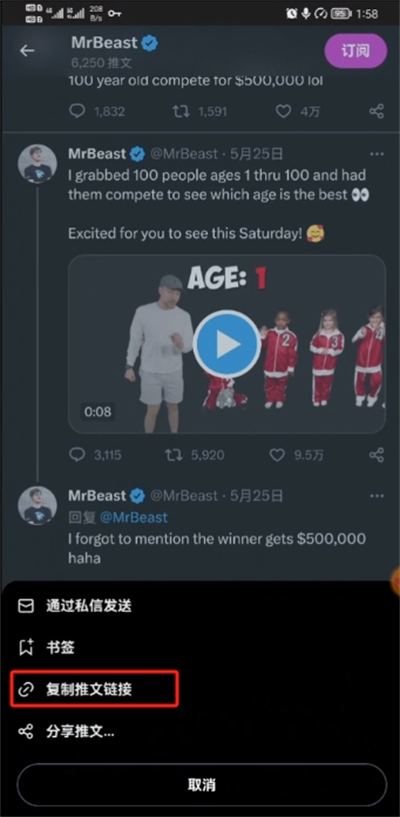The width and height of the screenshot is (400, 817).
Task: Tap the 取消 cancel button
Action: coord(202,785)
